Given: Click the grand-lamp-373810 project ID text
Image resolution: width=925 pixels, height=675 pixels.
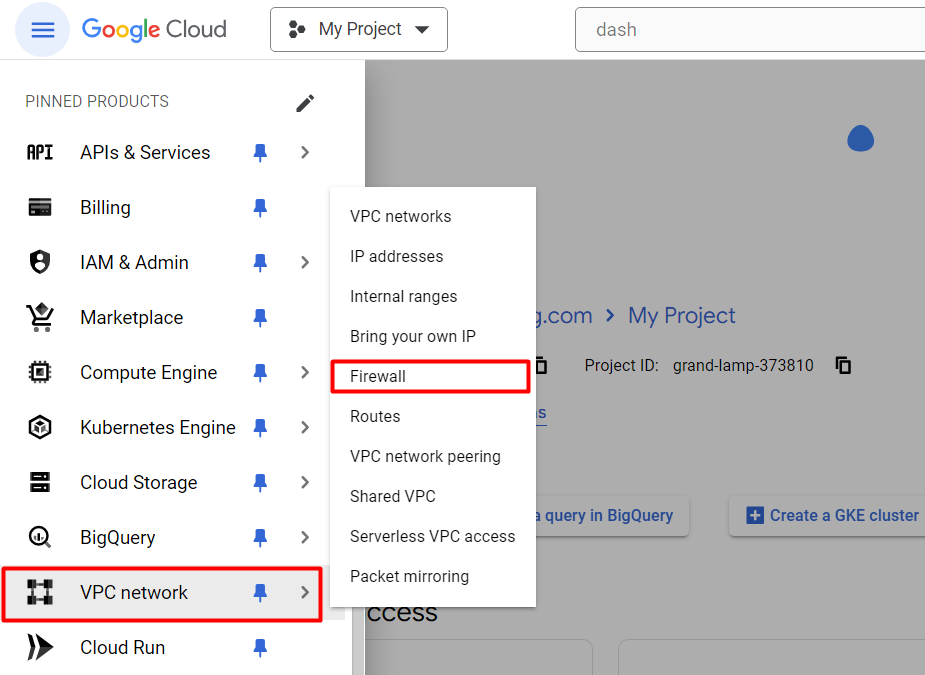Looking at the screenshot, I should click(743, 366).
